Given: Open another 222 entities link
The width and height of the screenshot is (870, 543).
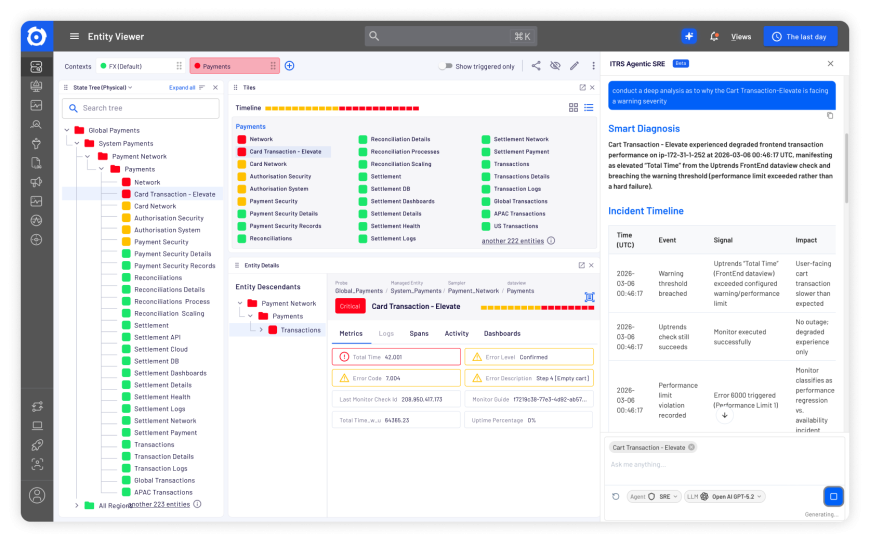Looking at the screenshot, I should tap(513, 241).
